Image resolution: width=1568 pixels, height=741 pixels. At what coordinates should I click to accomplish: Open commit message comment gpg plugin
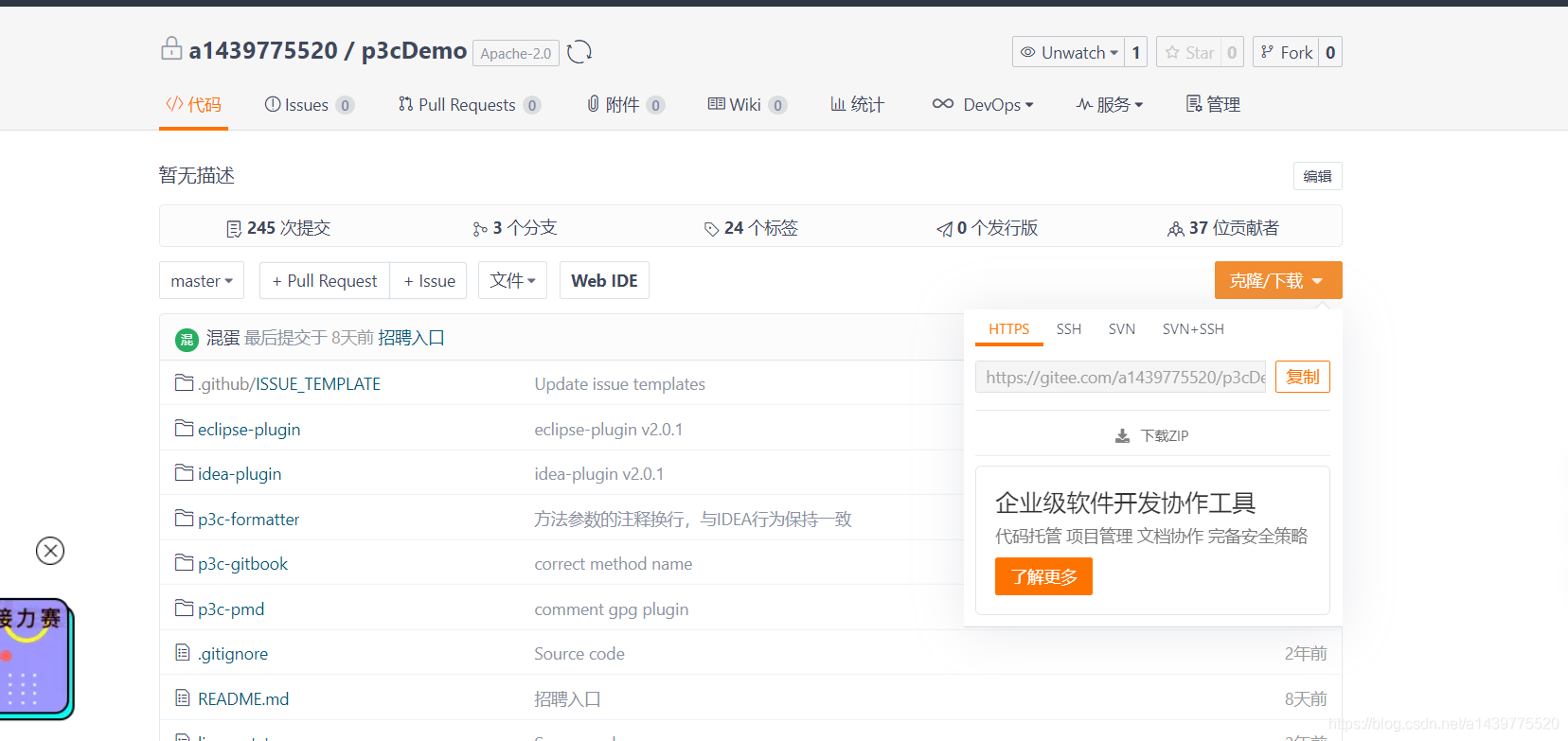pyautogui.click(x=611, y=609)
